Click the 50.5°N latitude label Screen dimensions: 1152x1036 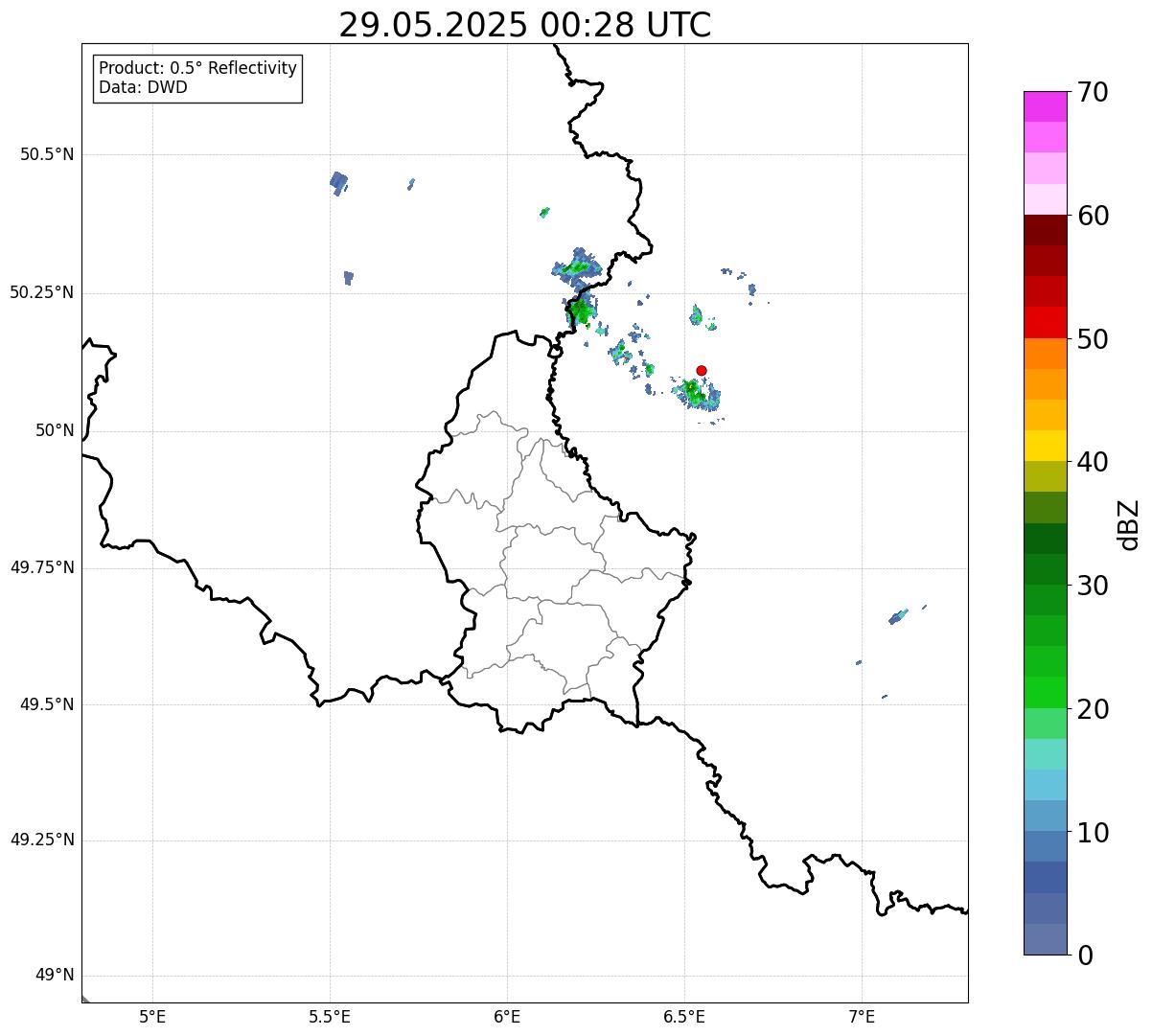[47, 155]
